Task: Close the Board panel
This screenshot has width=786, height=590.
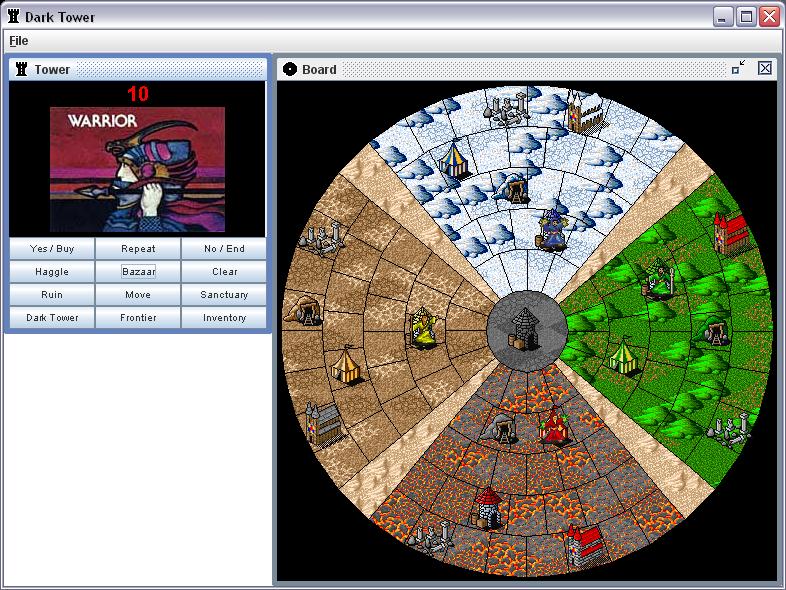Action: pos(765,68)
